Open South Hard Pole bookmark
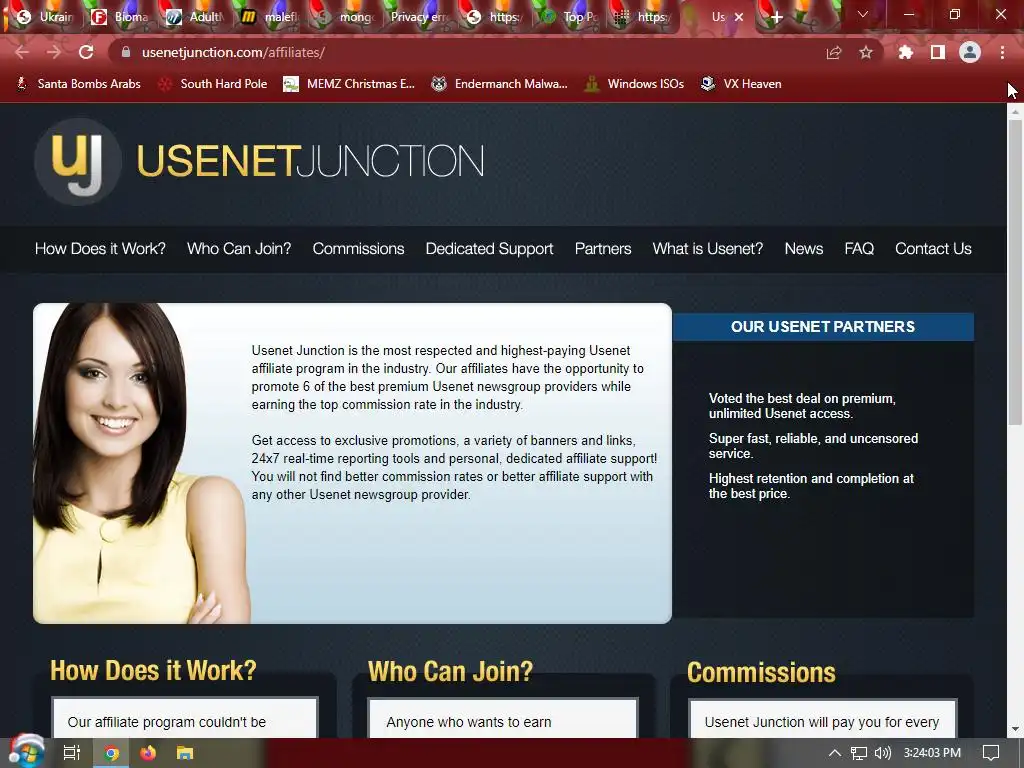This screenshot has height=768, width=1024. point(213,84)
